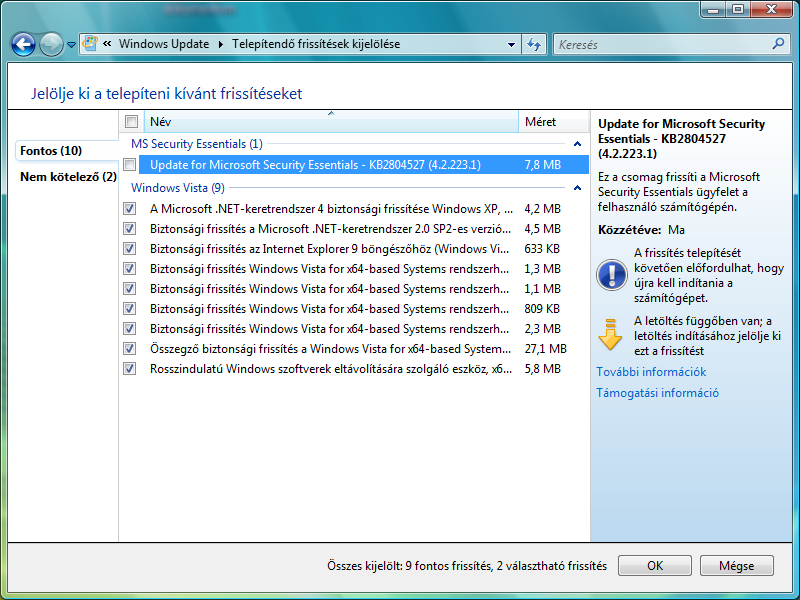Uncheck the Összegző biztonsági frissítés checkbox
The image size is (800, 600).
click(130, 348)
